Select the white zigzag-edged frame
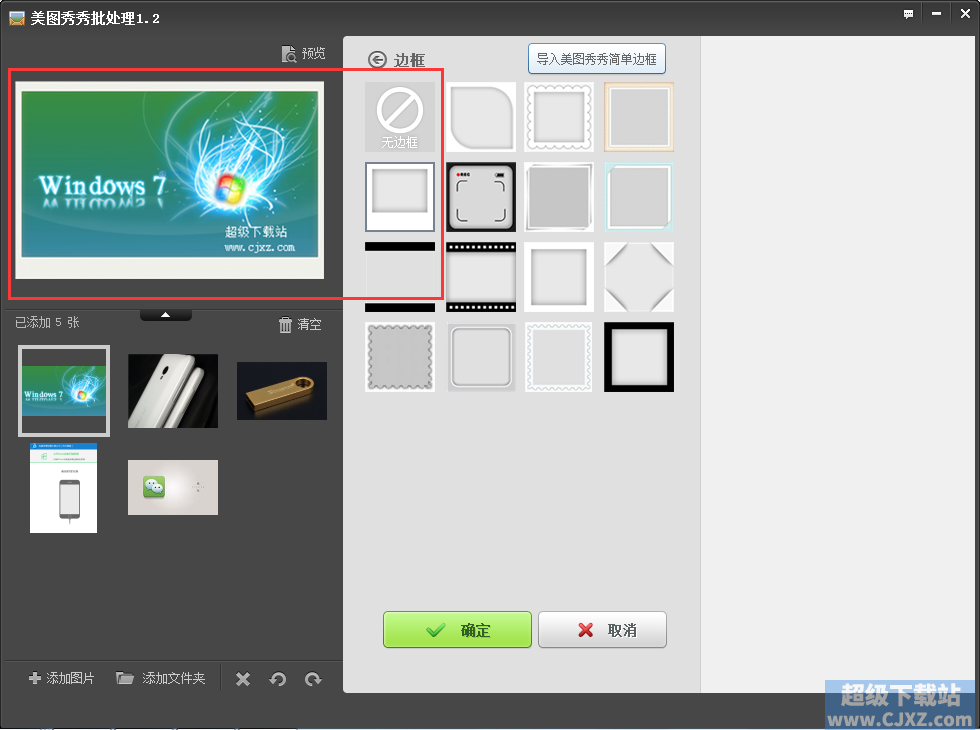 pyautogui.click(x=559, y=357)
